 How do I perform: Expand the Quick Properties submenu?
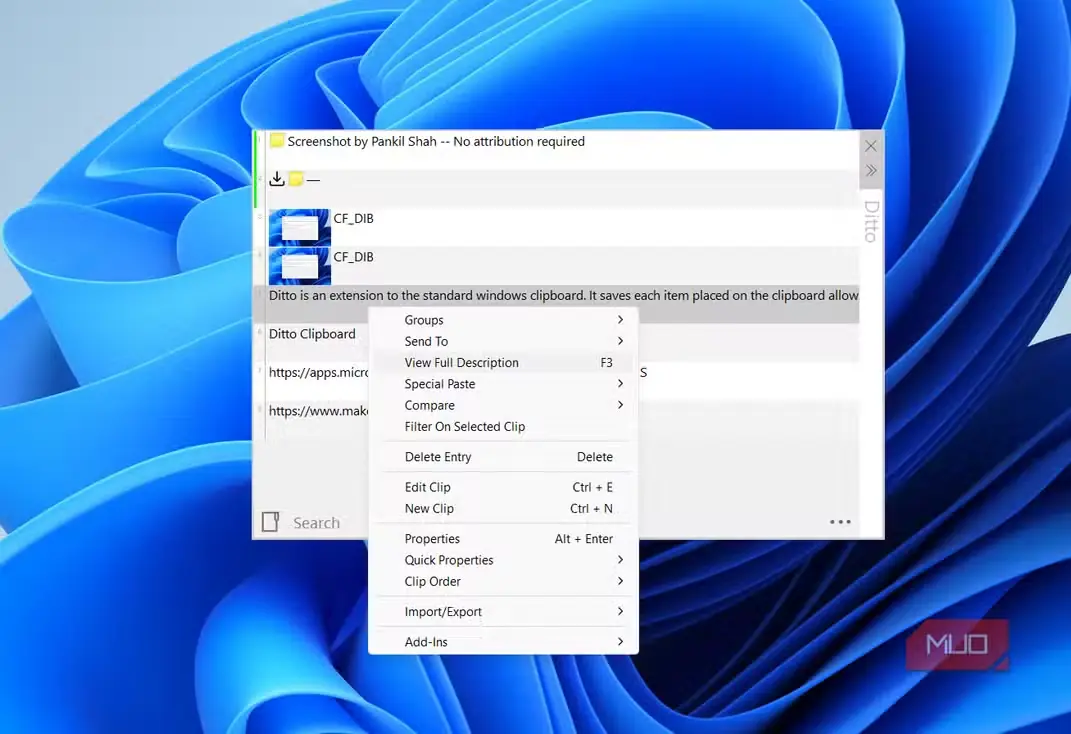(x=503, y=560)
